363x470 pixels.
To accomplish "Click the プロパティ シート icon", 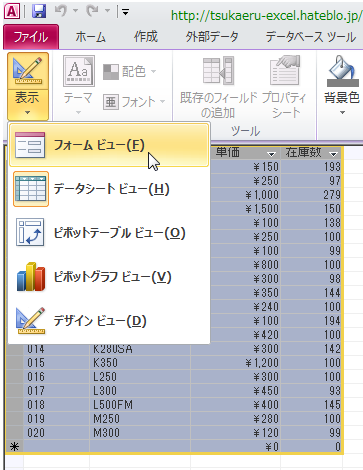I will pos(285,71).
